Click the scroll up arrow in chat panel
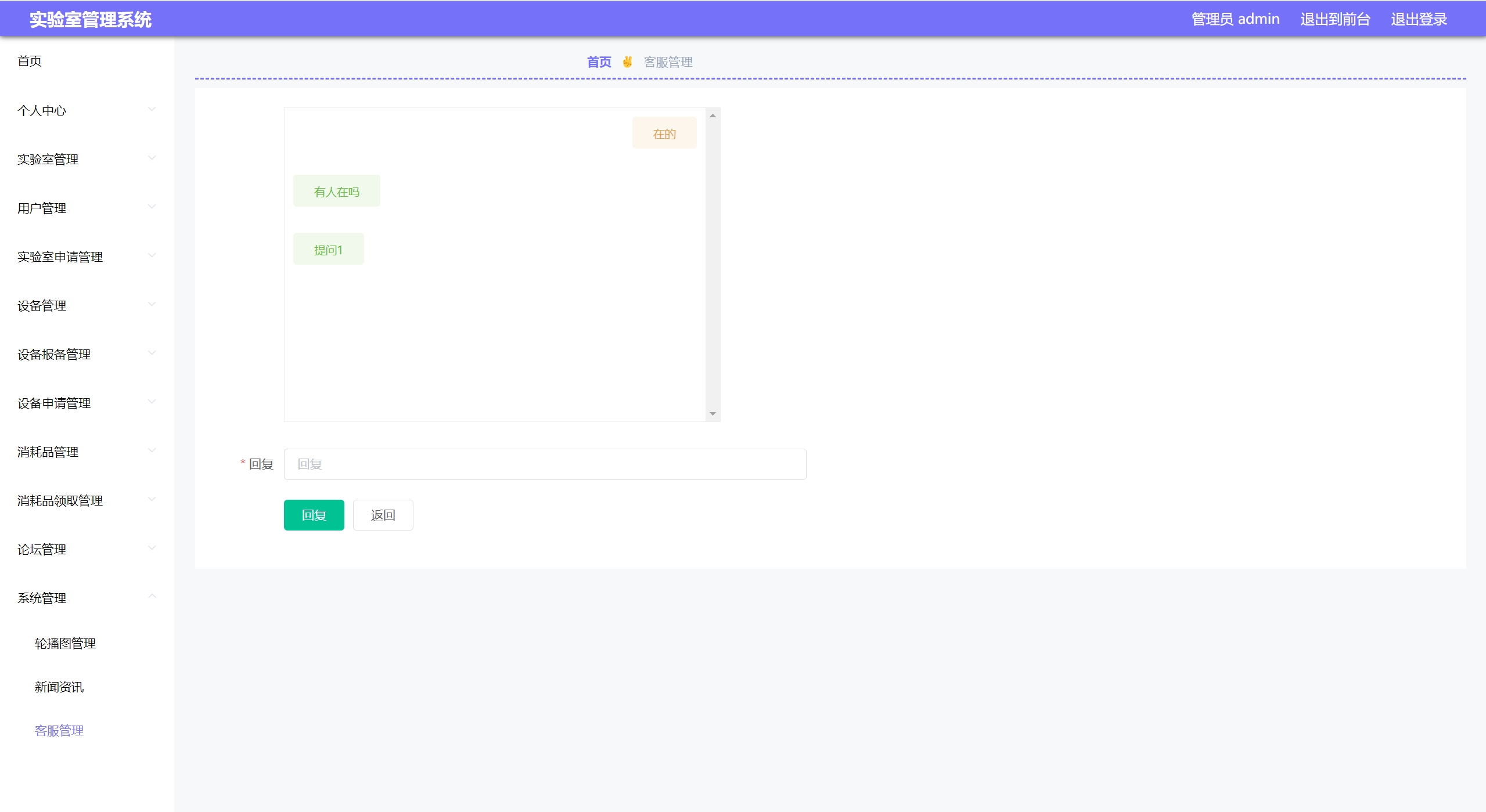The width and height of the screenshot is (1486, 812). point(713,116)
